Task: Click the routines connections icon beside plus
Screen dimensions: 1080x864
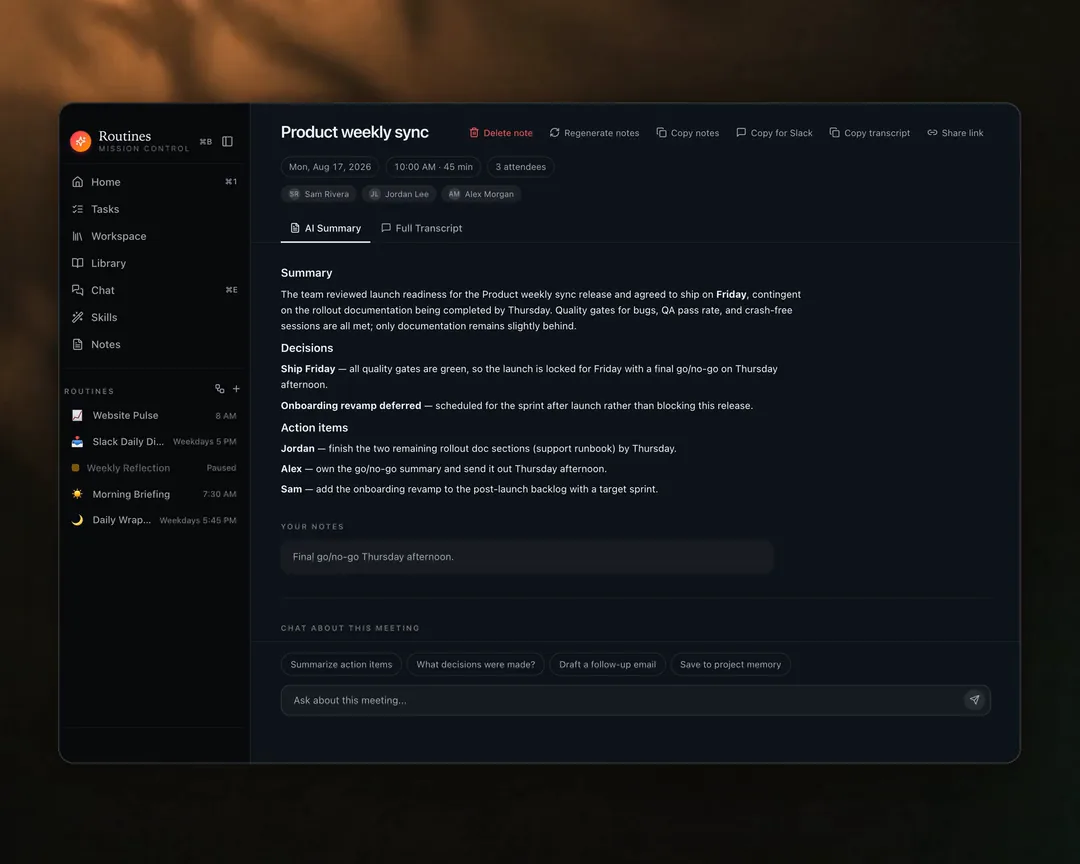Action: [220, 389]
